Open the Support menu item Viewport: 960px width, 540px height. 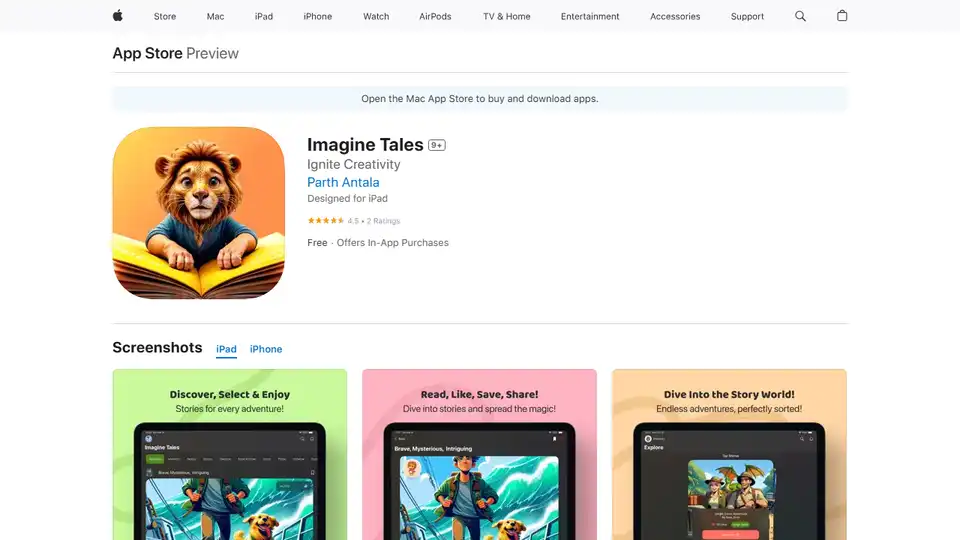tap(747, 17)
